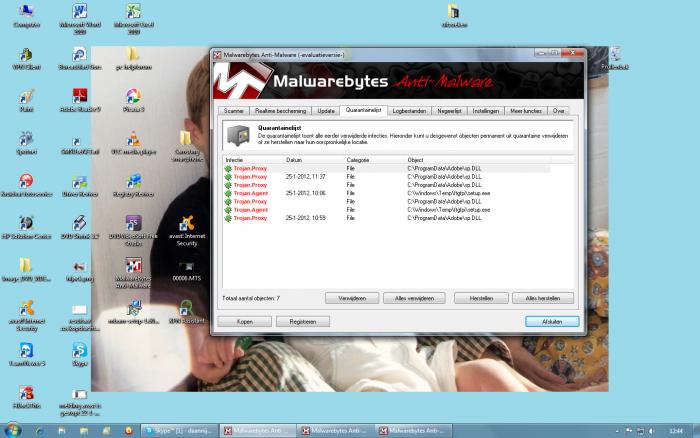Open the Paint desktop shortcut
The height and width of the screenshot is (438, 700).
point(26,100)
